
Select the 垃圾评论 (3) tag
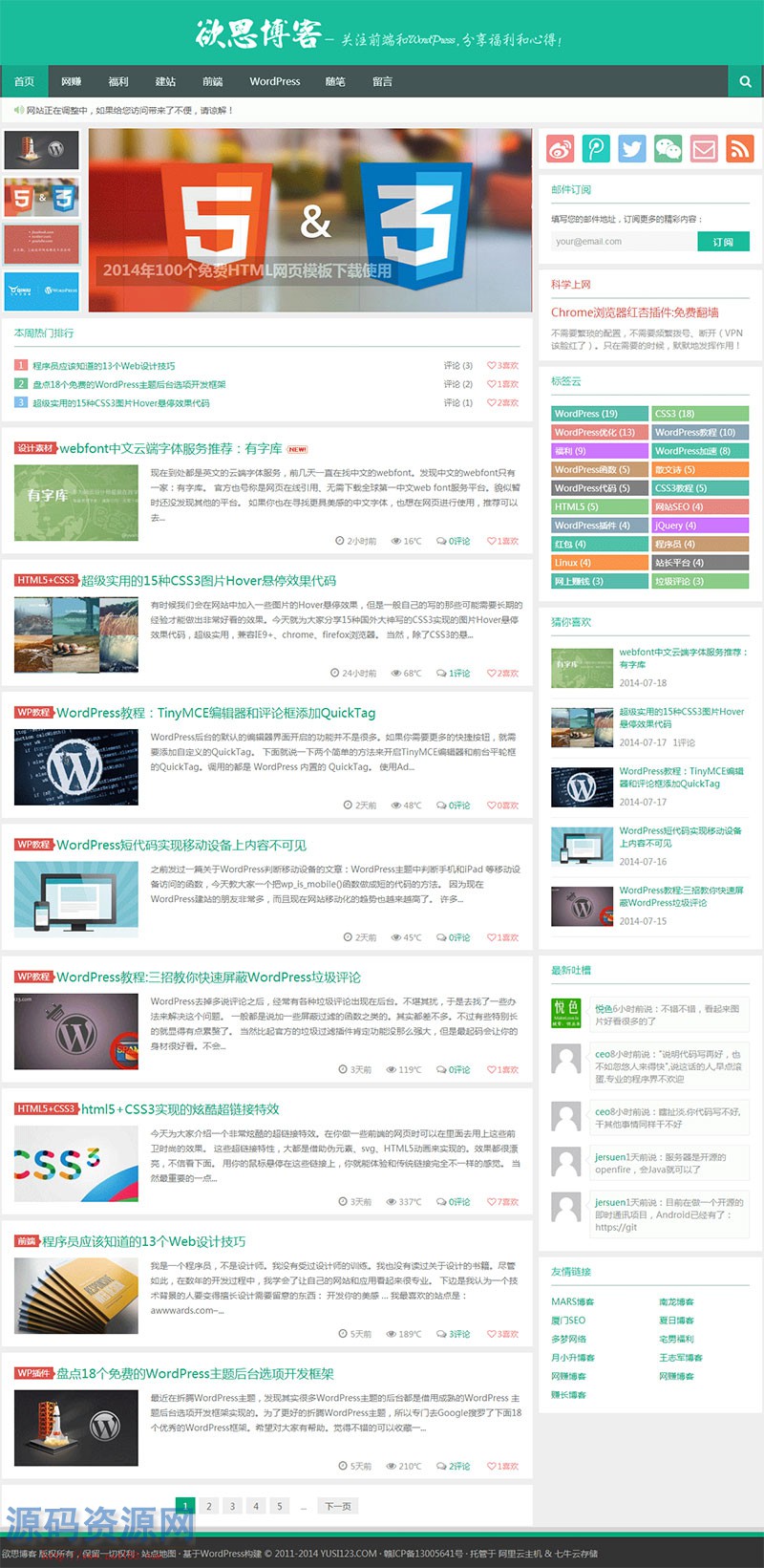700,581
